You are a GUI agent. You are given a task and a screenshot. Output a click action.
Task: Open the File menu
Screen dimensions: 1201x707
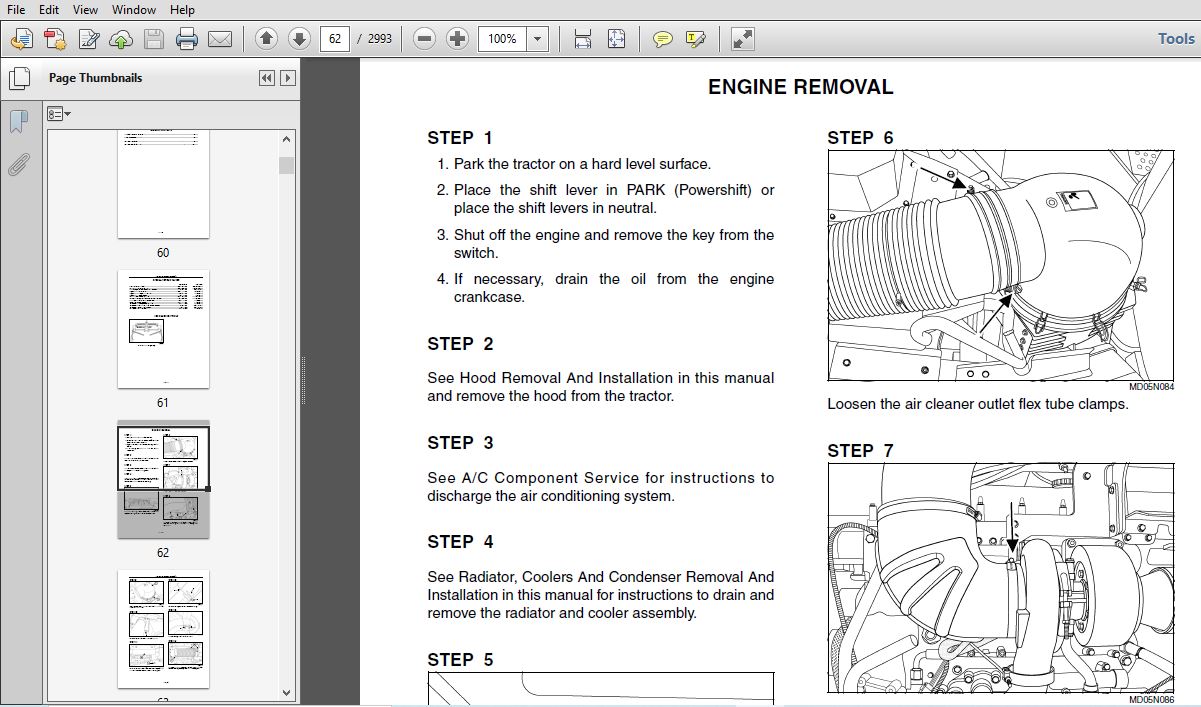[x=16, y=9]
